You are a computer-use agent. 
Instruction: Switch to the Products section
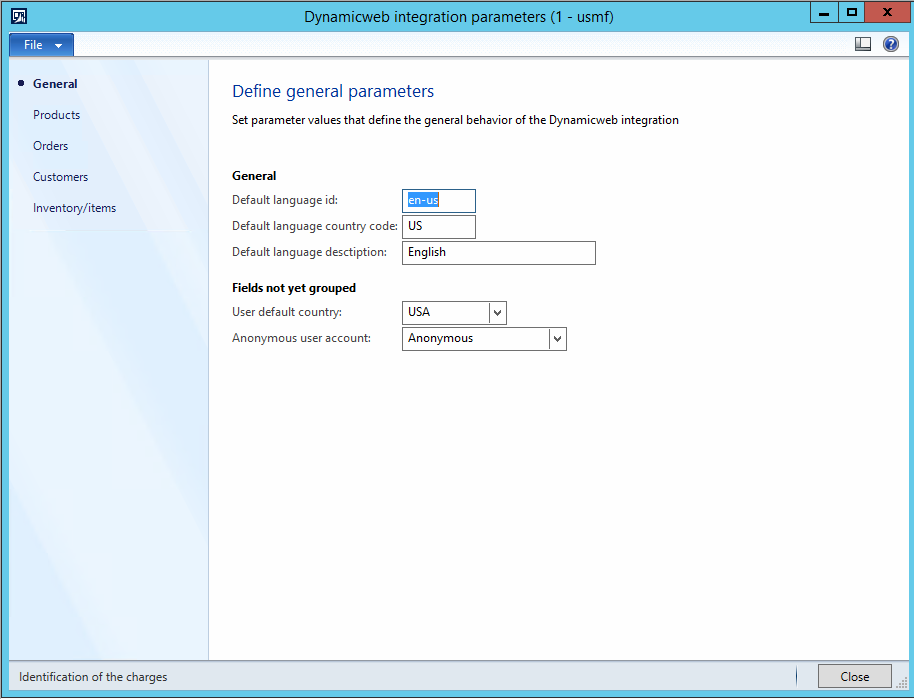tap(56, 115)
